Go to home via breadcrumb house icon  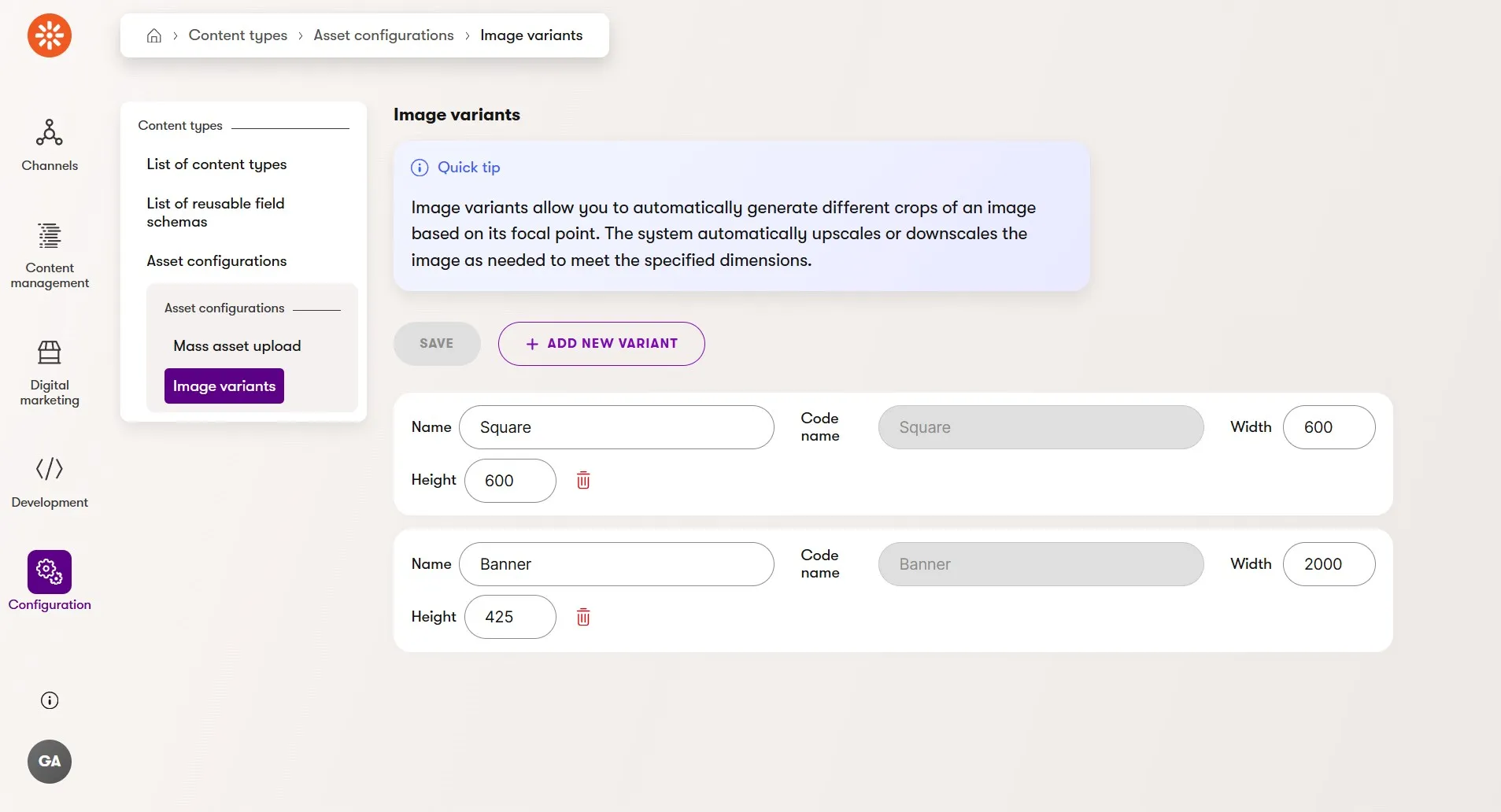pyautogui.click(x=154, y=35)
